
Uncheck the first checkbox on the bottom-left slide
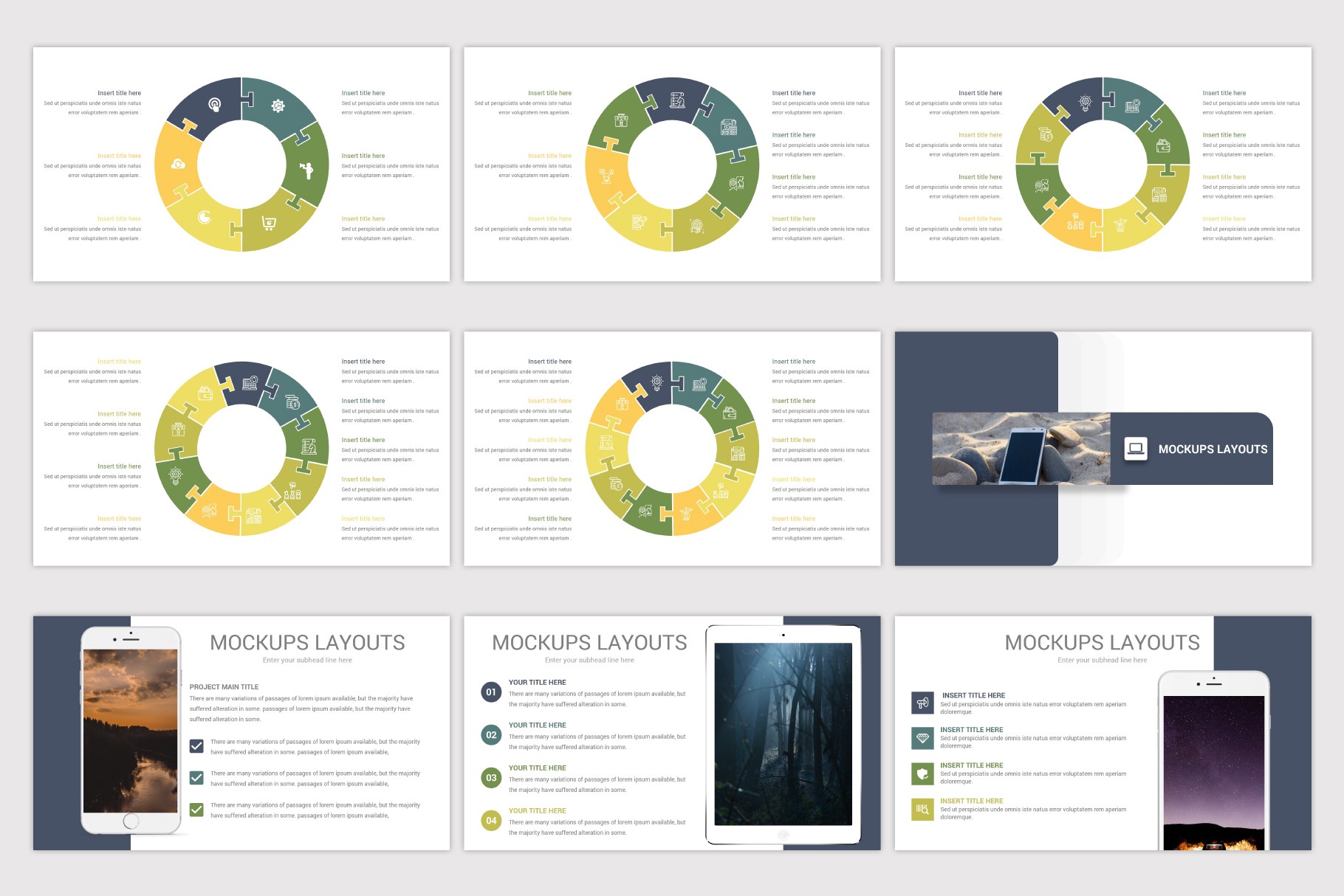click(x=196, y=745)
